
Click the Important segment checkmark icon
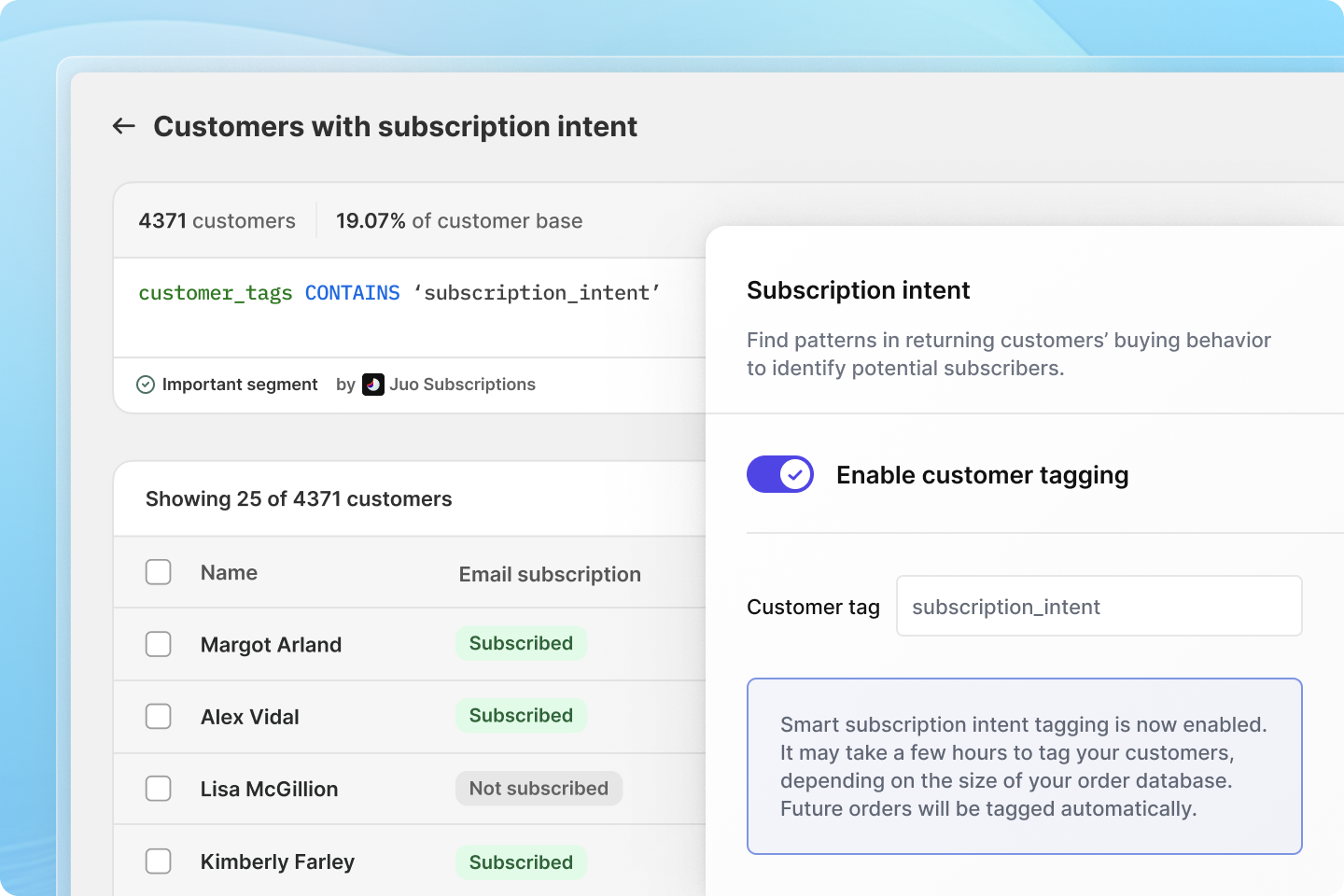146,385
